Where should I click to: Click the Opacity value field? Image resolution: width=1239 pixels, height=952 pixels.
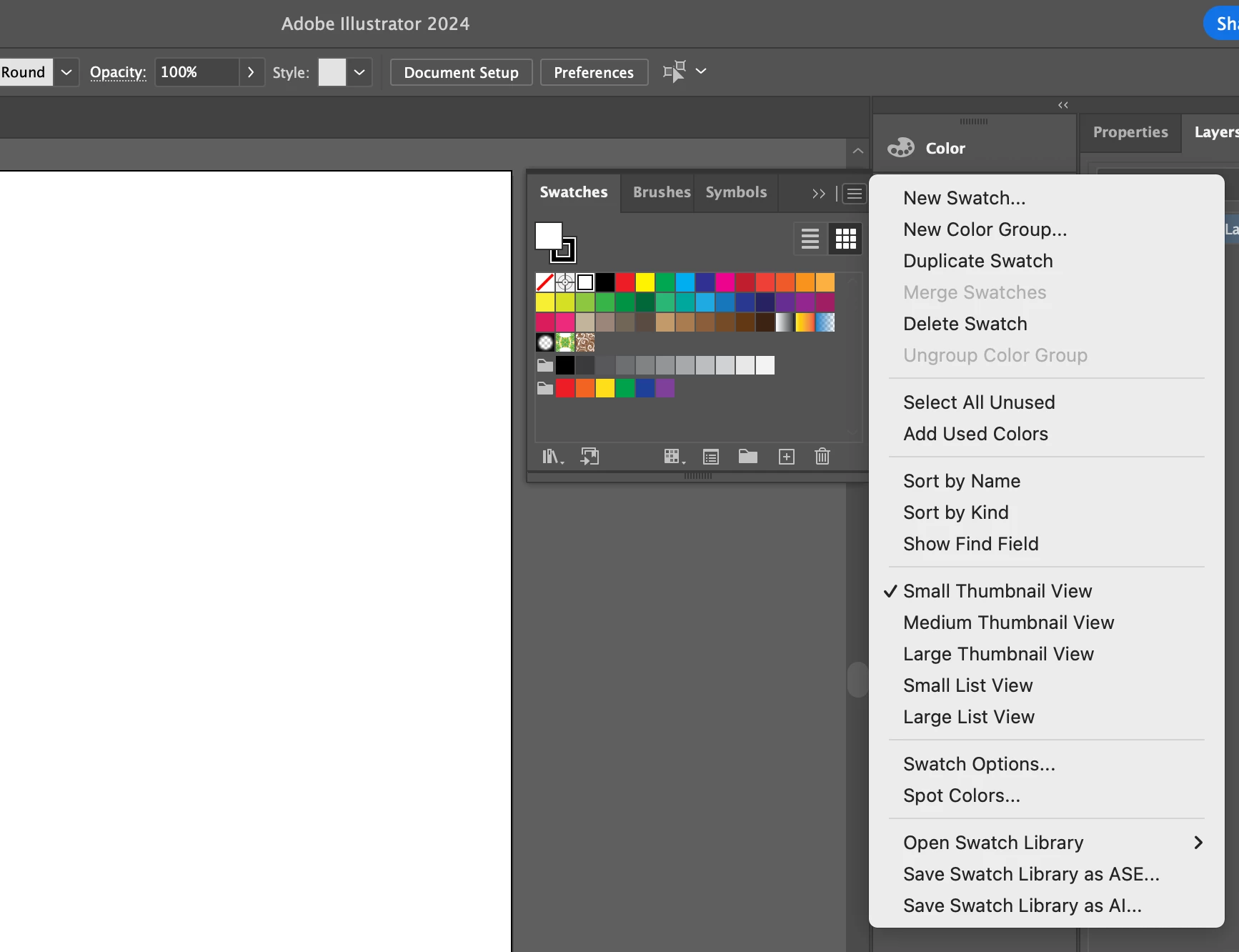pos(196,72)
